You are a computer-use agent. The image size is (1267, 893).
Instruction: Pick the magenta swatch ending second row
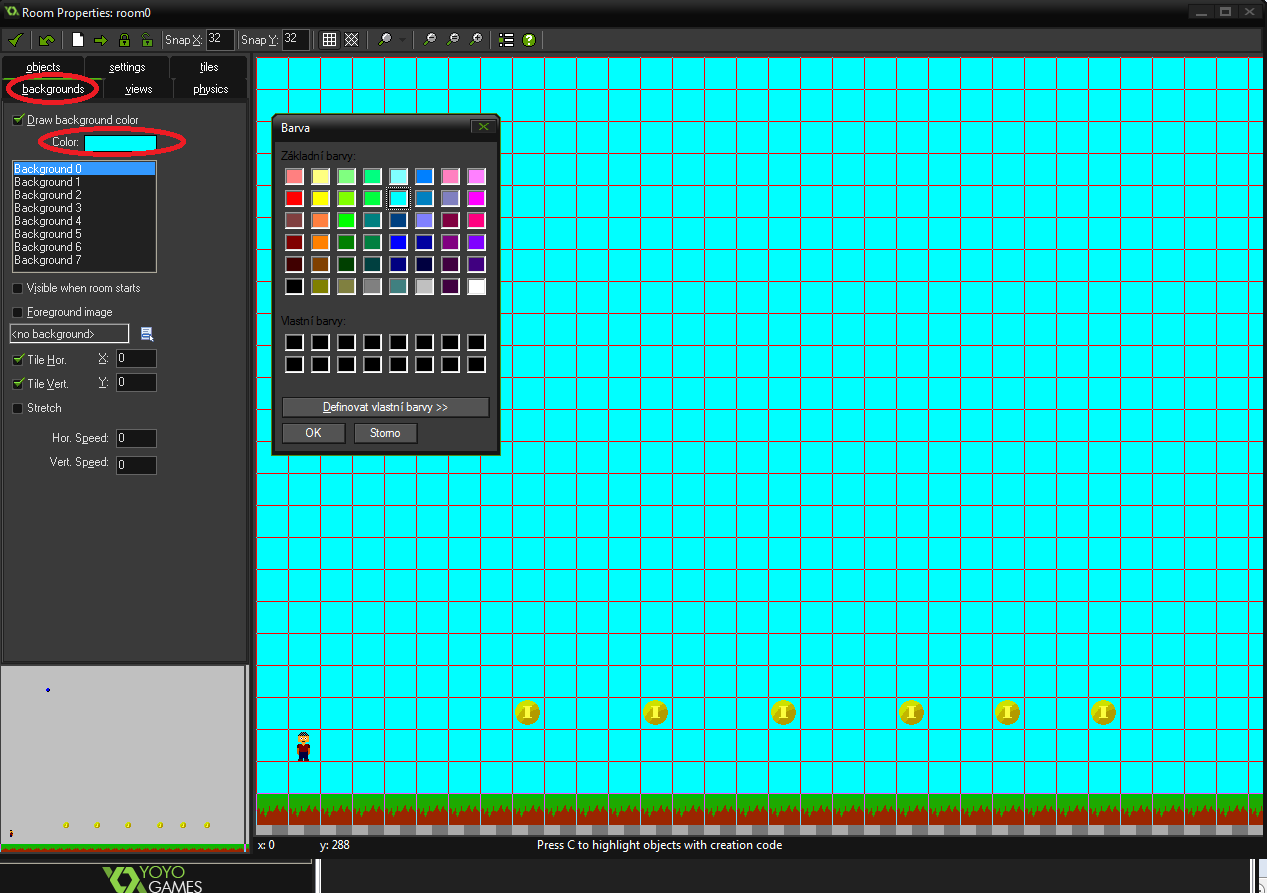(x=476, y=198)
